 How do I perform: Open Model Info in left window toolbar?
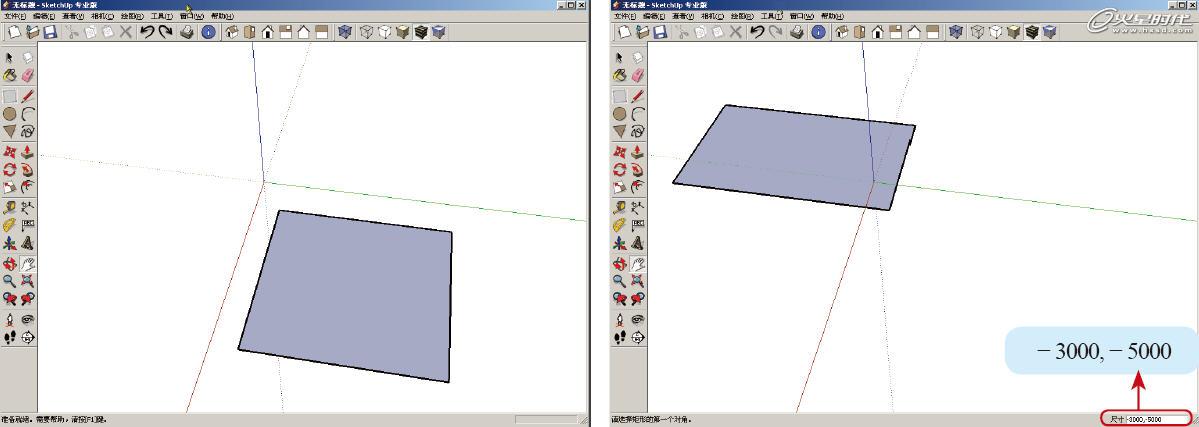coord(208,32)
